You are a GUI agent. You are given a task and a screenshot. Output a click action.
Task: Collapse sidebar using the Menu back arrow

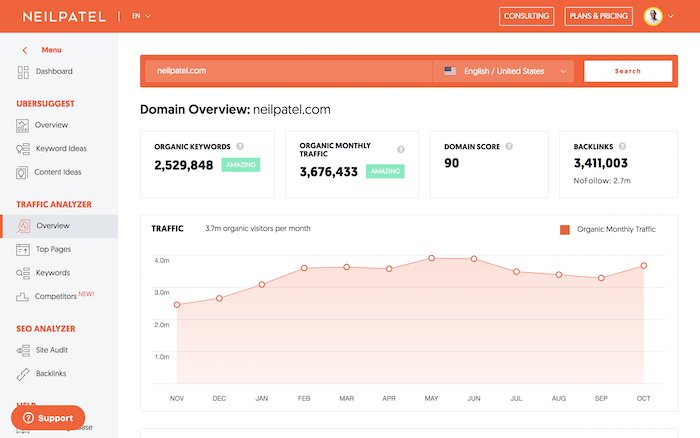[25, 50]
